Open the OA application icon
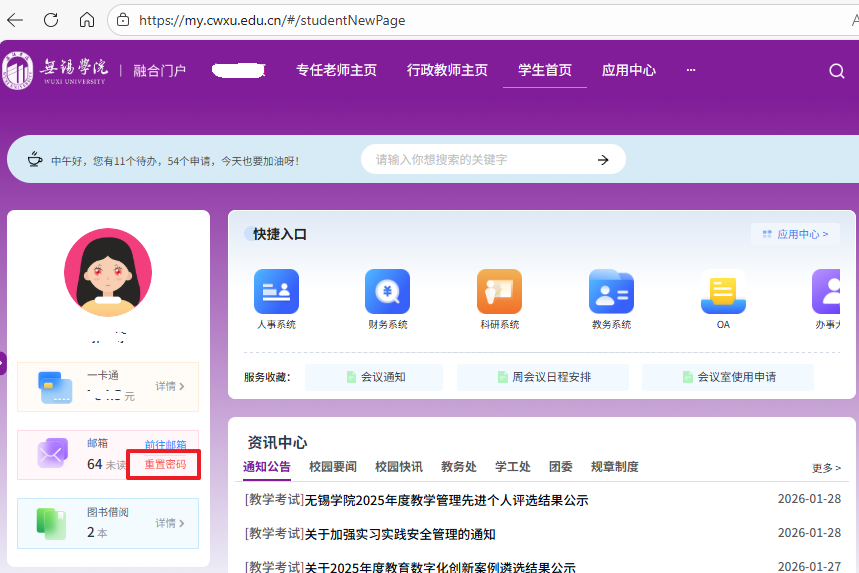 [722, 292]
